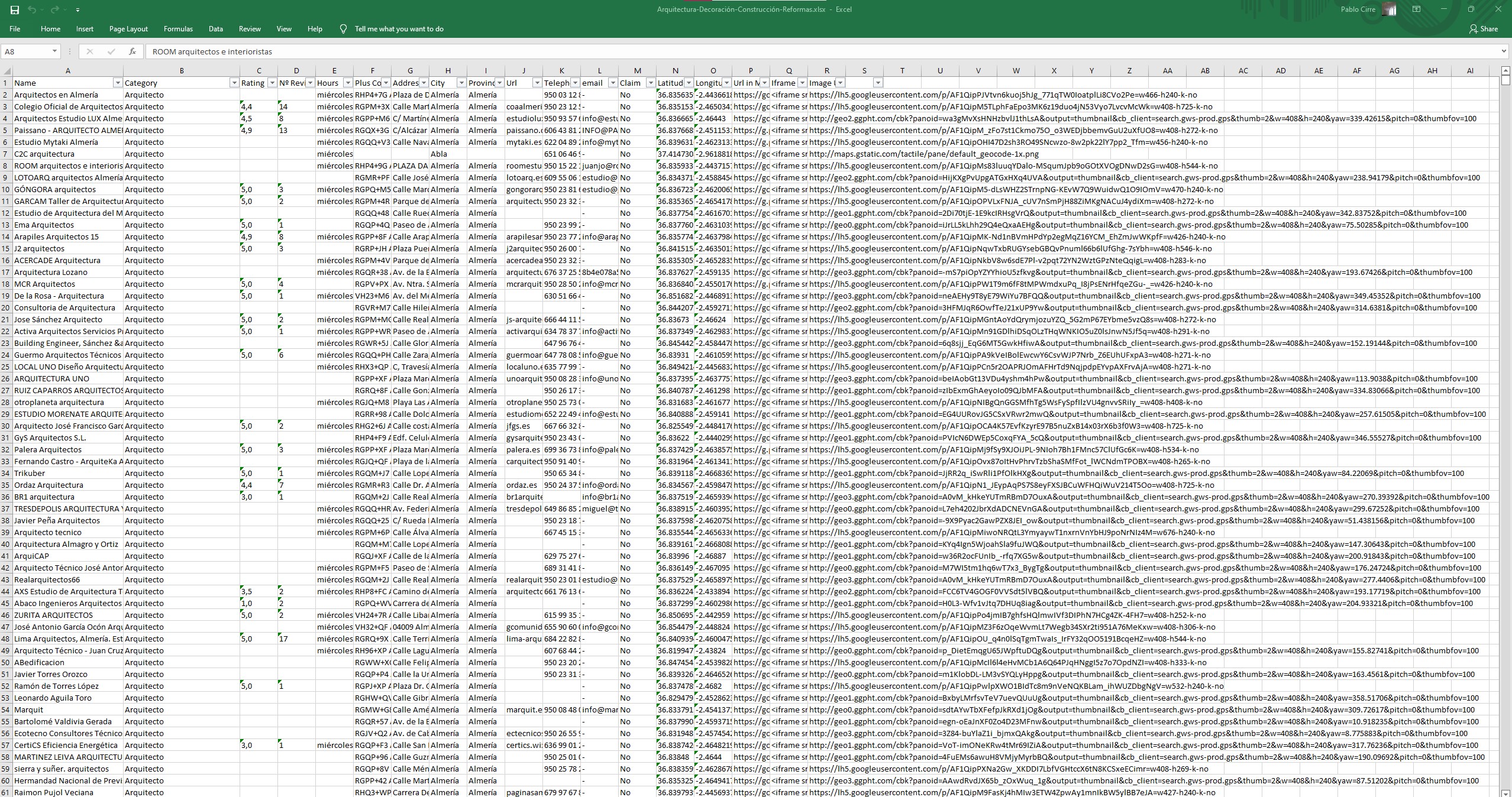Open the Hours column filter dropdown
The image size is (1512, 797).
(348, 83)
